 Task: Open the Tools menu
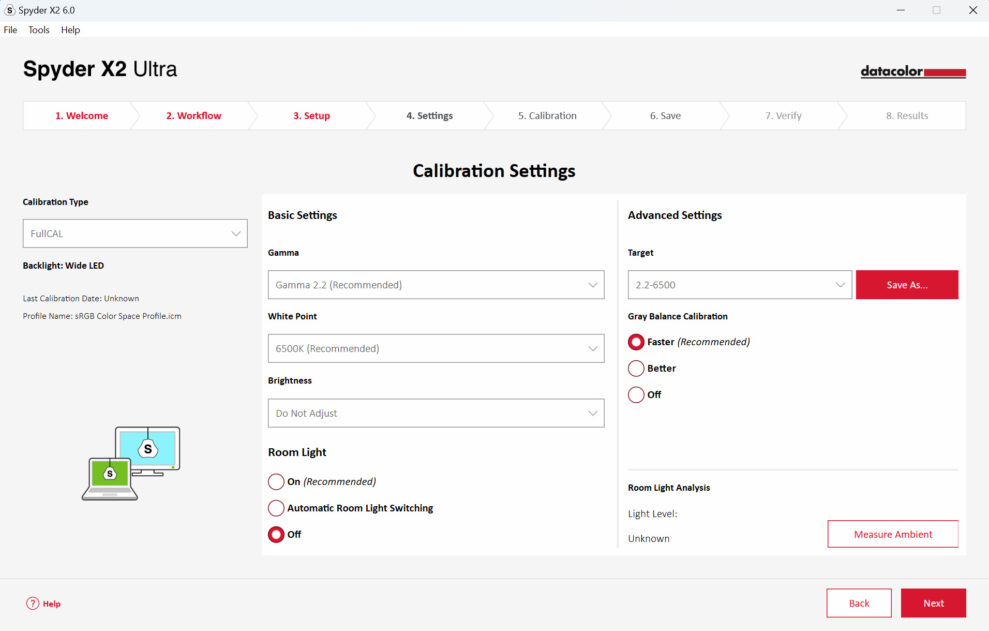pyautogui.click(x=39, y=30)
